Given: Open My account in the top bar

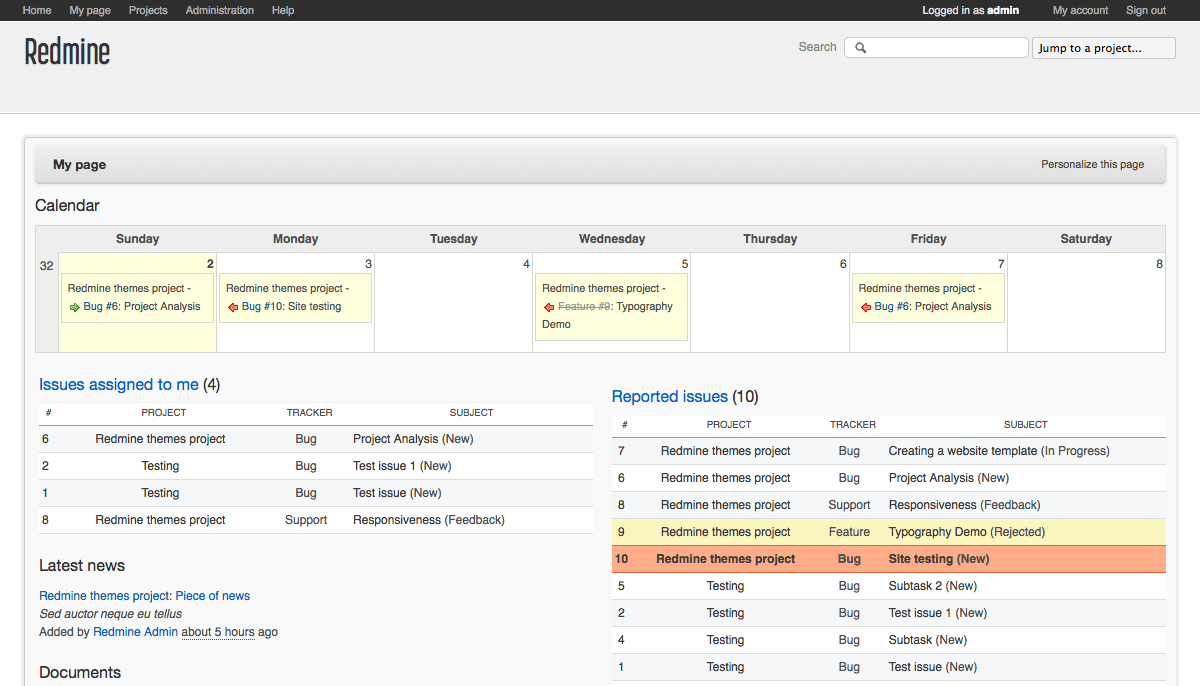Looking at the screenshot, I should click(x=1081, y=10).
